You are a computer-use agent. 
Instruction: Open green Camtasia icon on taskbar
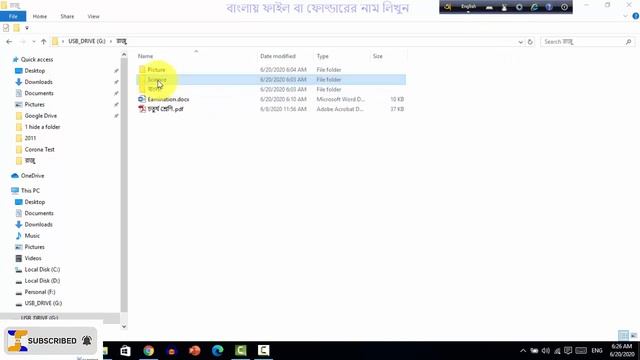click(x=241, y=351)
